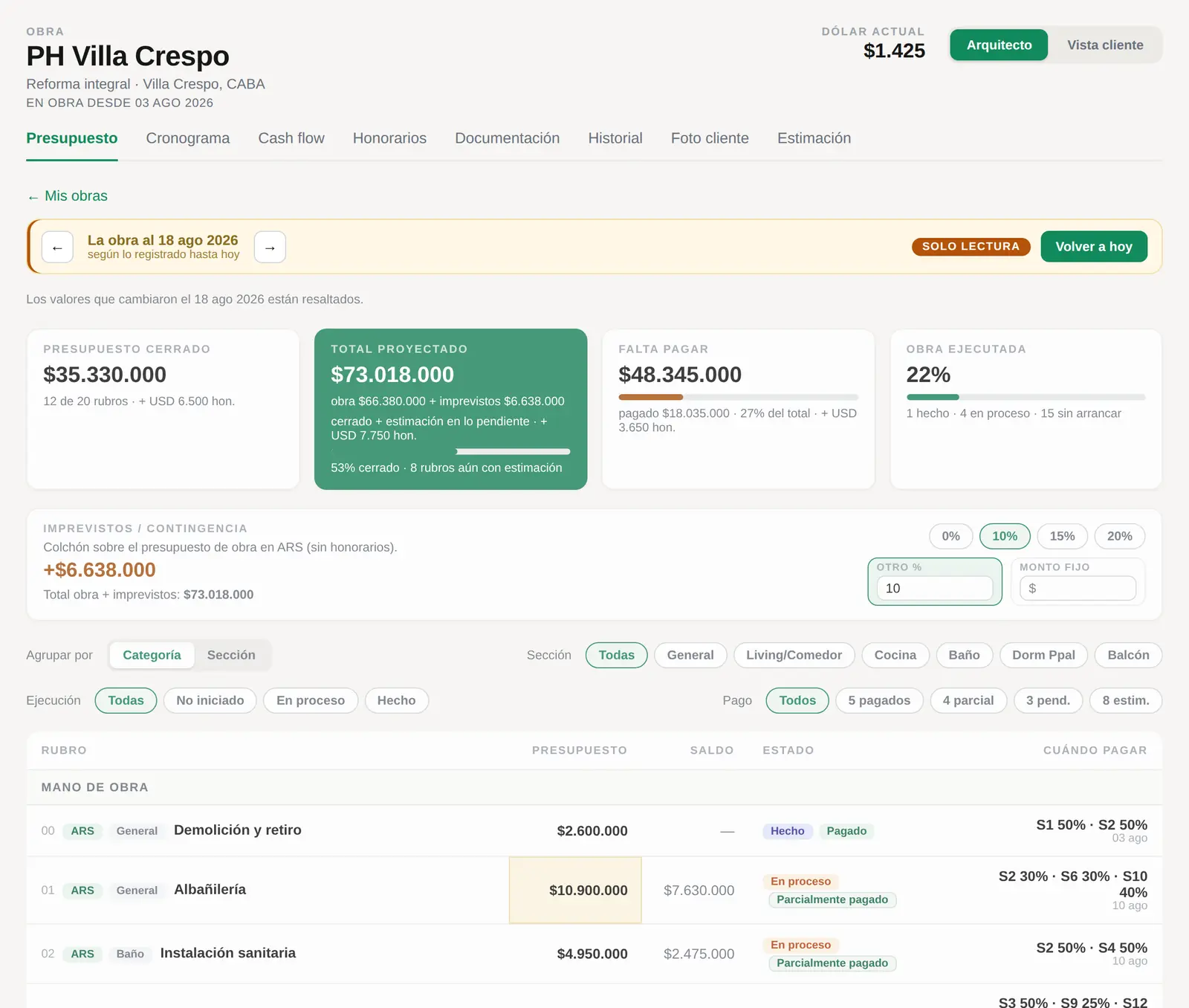Open the Historial tab
Screen dimensions: 1189x1008
pyautogui.click(x=615, y=138)
